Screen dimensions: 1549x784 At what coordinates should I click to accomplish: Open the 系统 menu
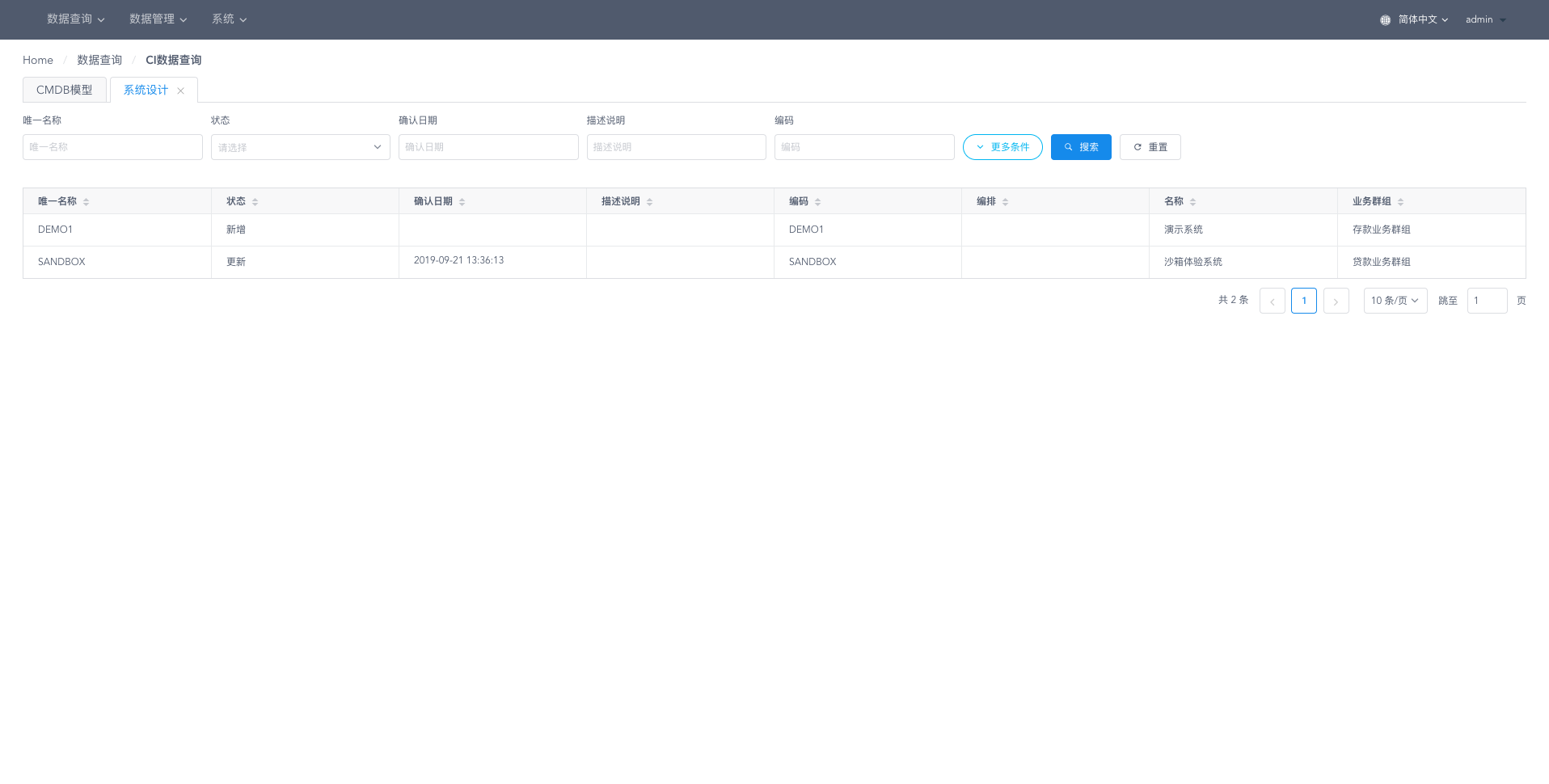[229, 19]
